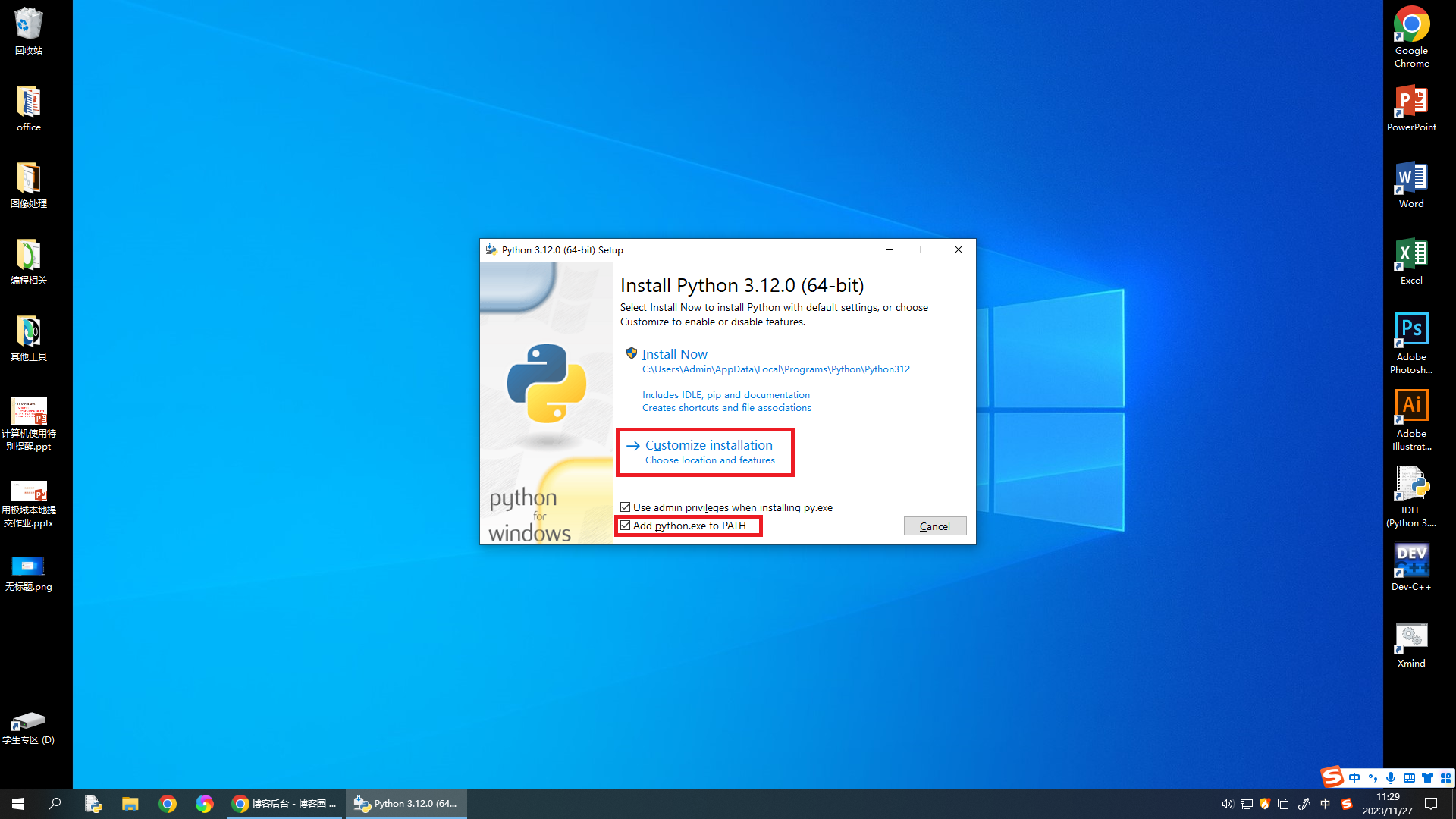1456x819 pixels.
Task: Switch to Chrome blog taskbar window
Action: (284, 804)
